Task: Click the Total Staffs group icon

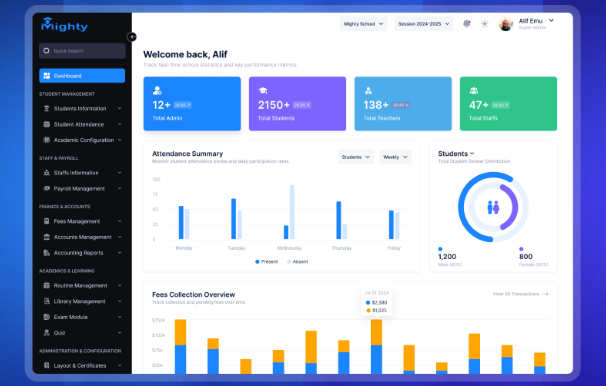Action: 474,90
